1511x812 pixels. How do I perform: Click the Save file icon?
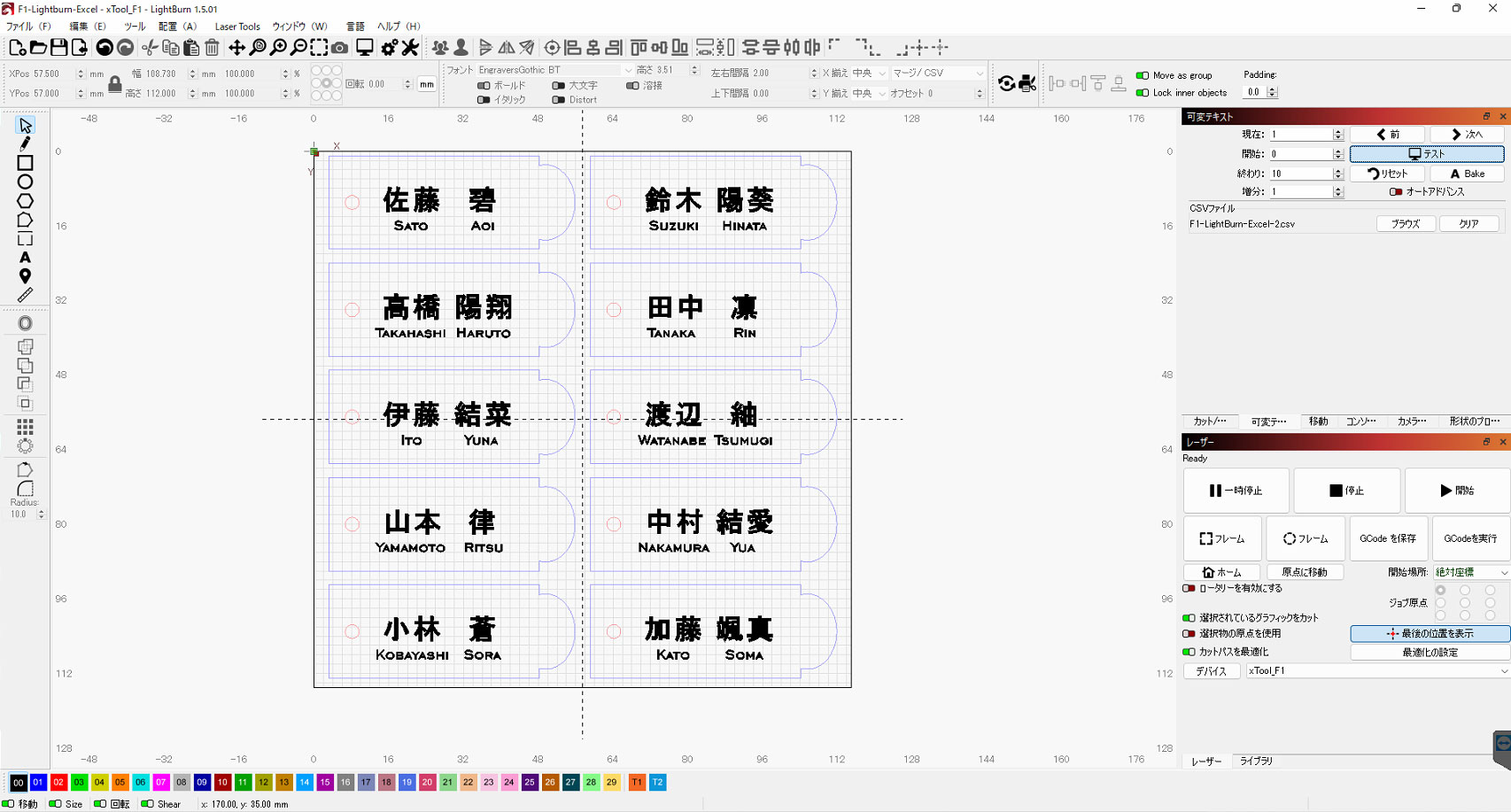(58, 47)
